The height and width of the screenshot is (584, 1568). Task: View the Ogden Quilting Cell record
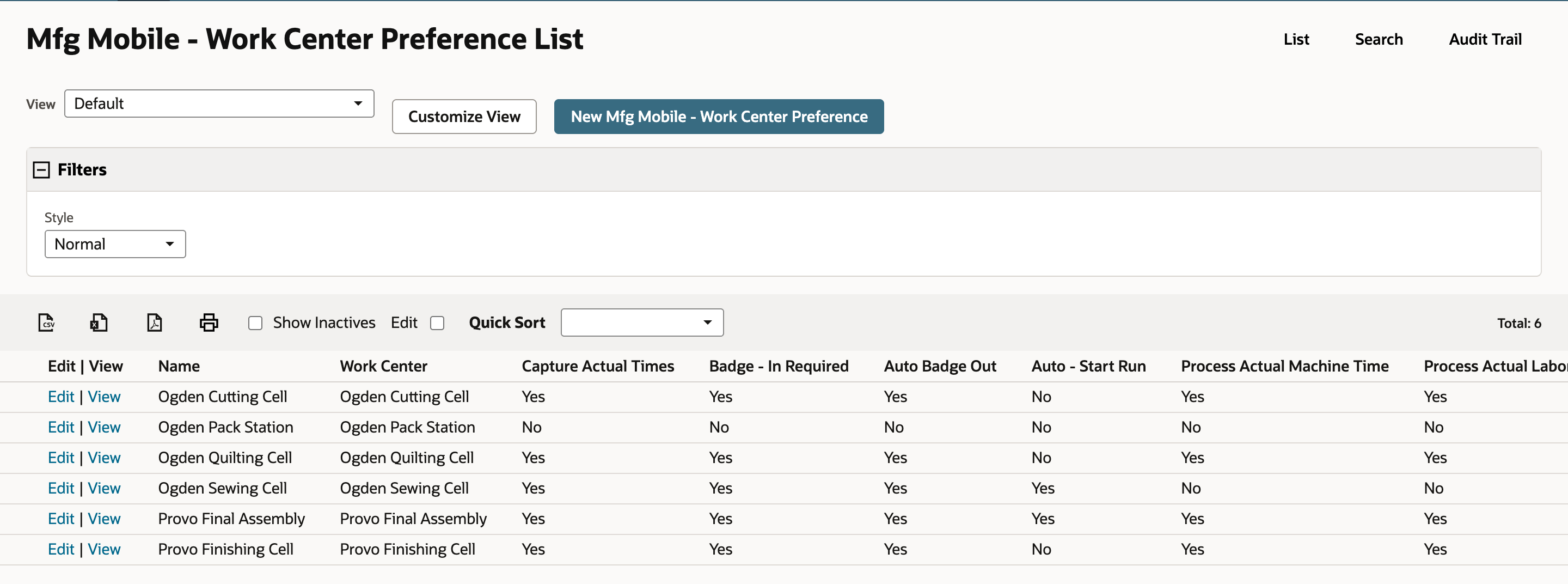pos(104,457)
